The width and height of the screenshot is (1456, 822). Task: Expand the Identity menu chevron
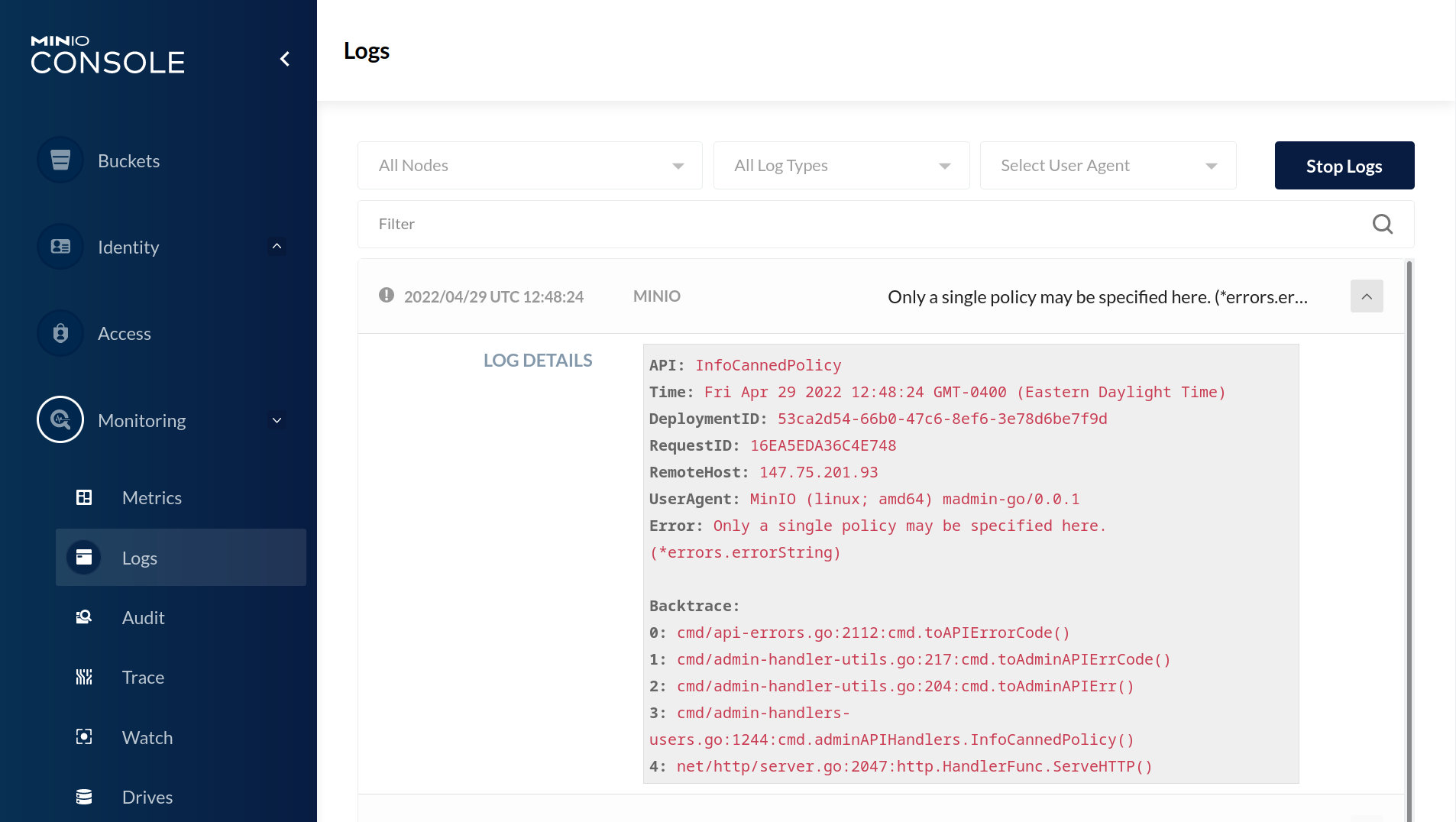coord(277,246)
